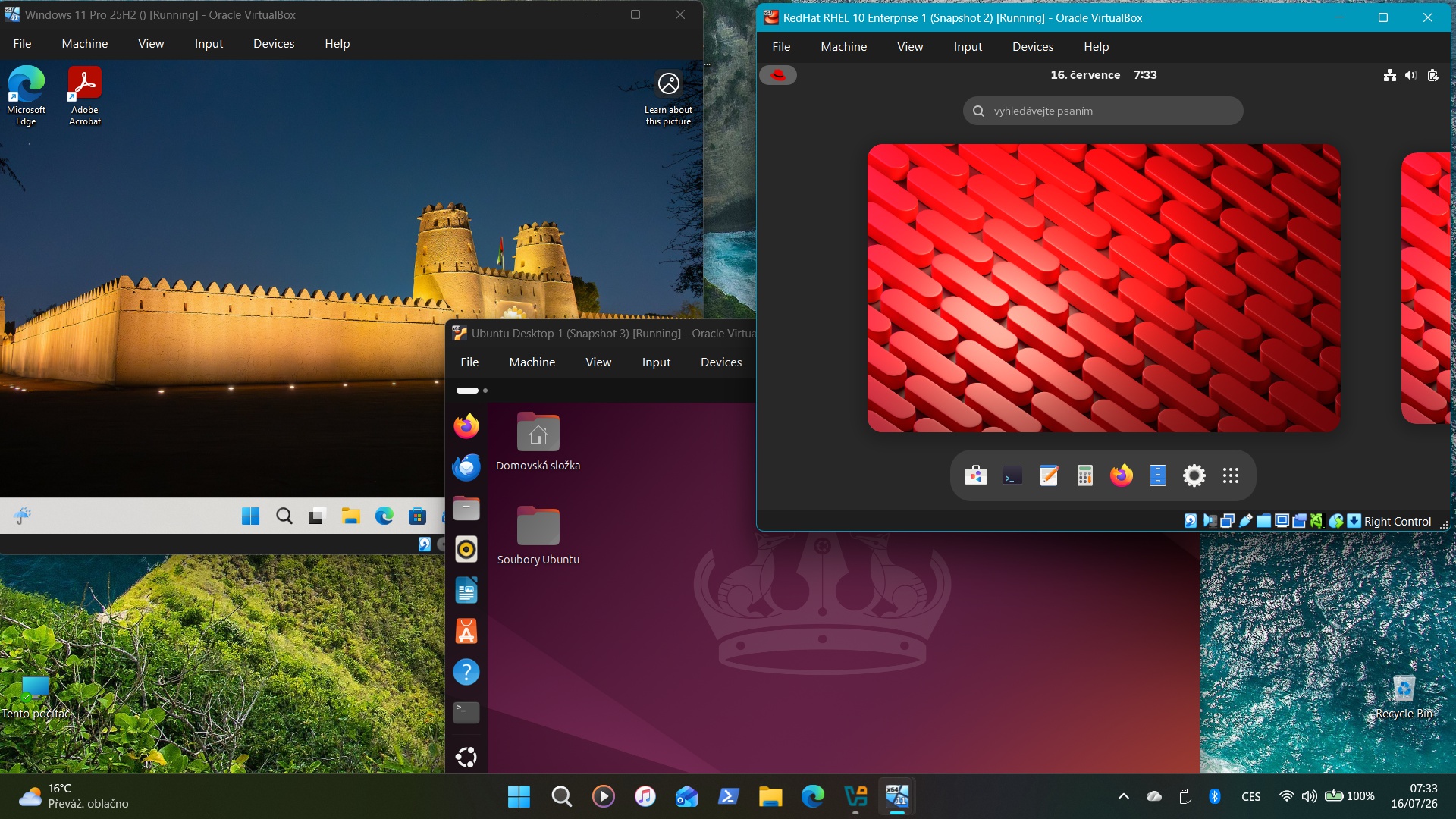This screenshot has height=819, width=1456.
Task: Open the RHEL network status icon
Action: (1390, 75)
